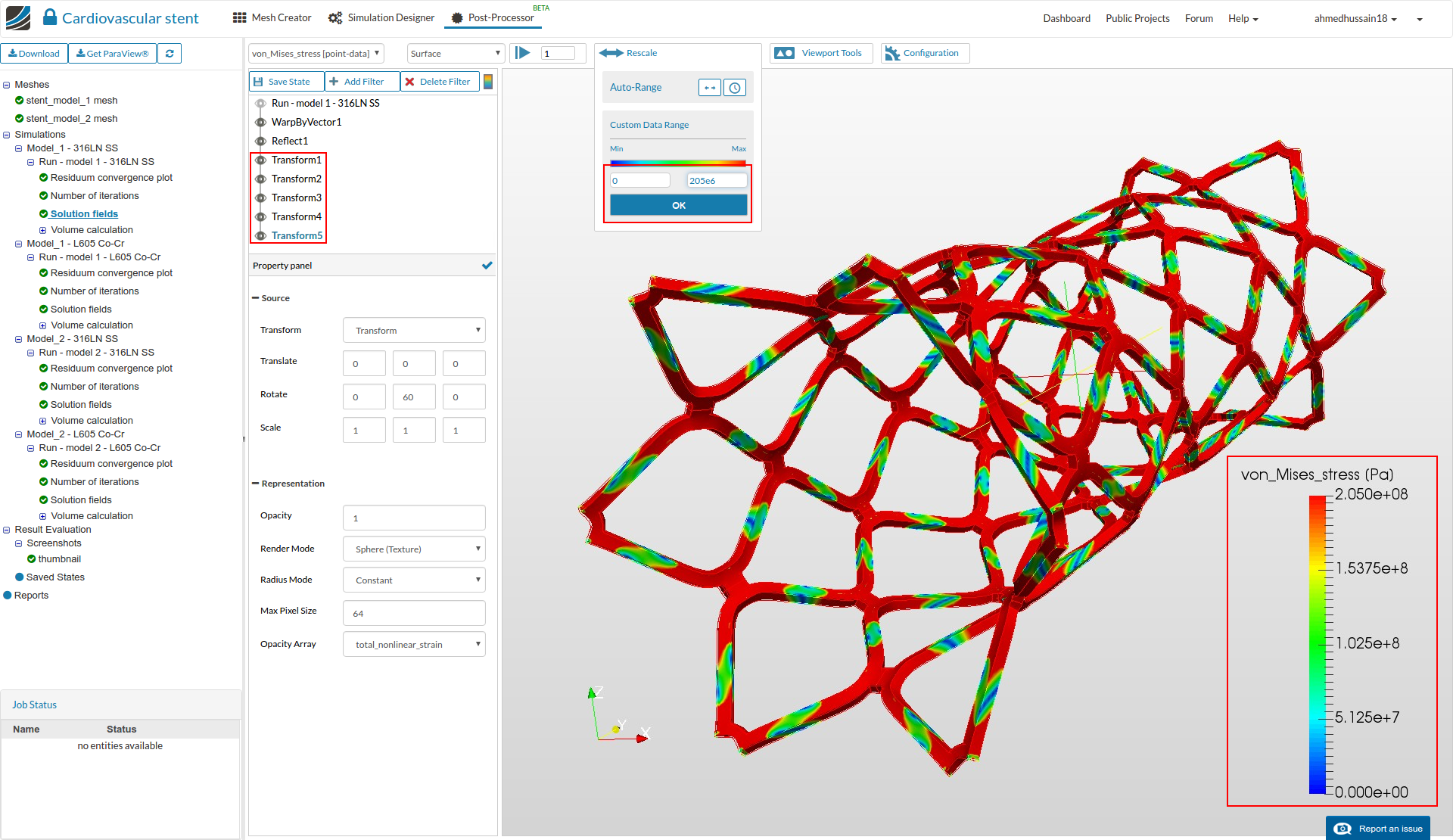Click the color legend icon beside Delete Filter
This screenshot has height=840, width=1453.
pyautogui.click(x=488, y=82)
